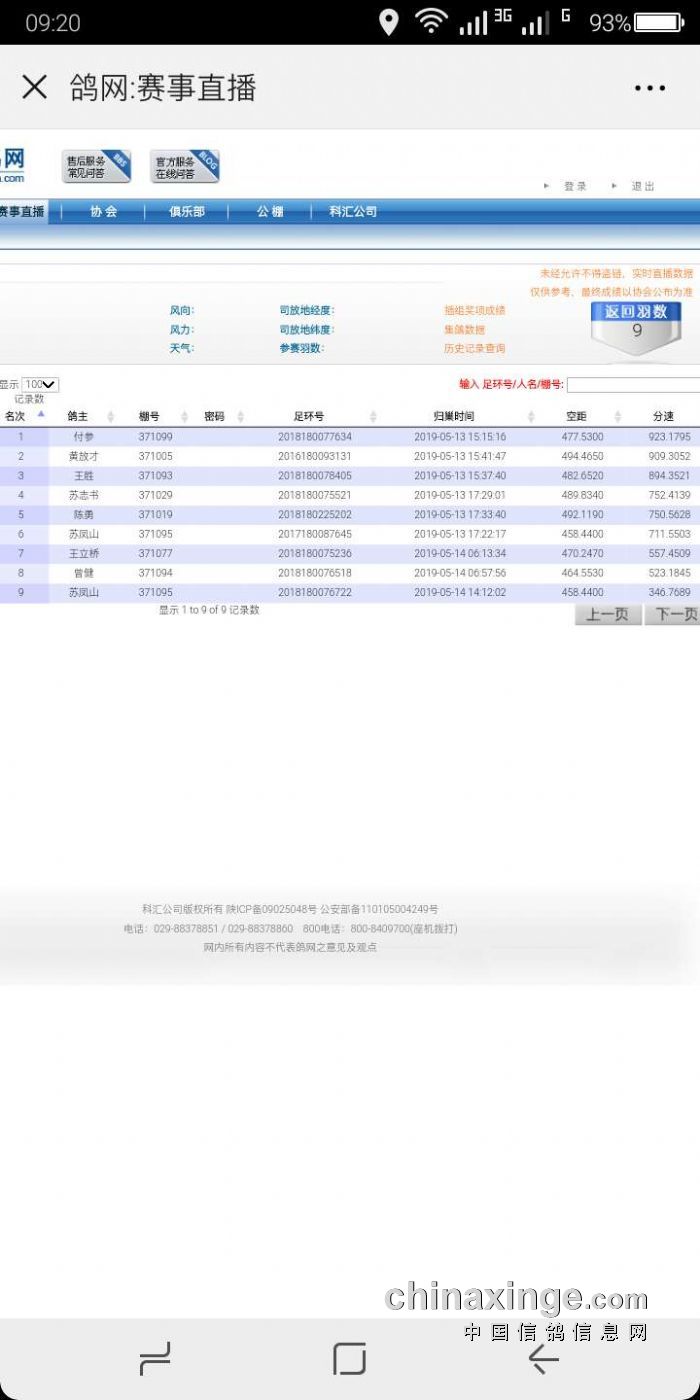The image size is (700, 1400).
Task: Click ring number 2018180076722
Action: 315,592
